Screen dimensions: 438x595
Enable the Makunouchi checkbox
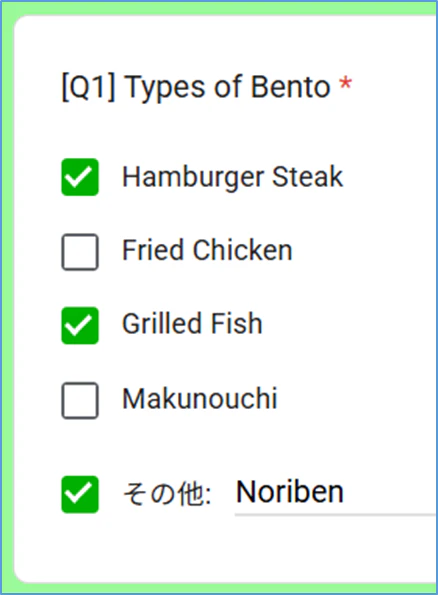(x=80, y=400)
